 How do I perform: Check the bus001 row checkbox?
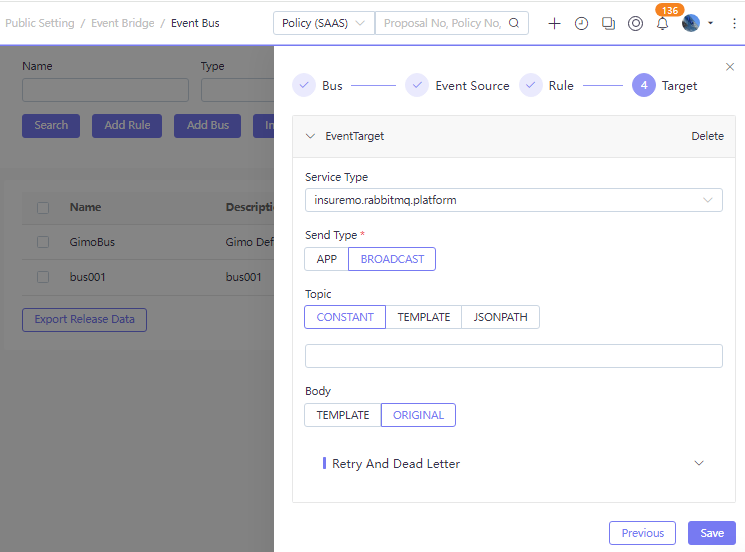pyautogui.click(x=43, y=277)
